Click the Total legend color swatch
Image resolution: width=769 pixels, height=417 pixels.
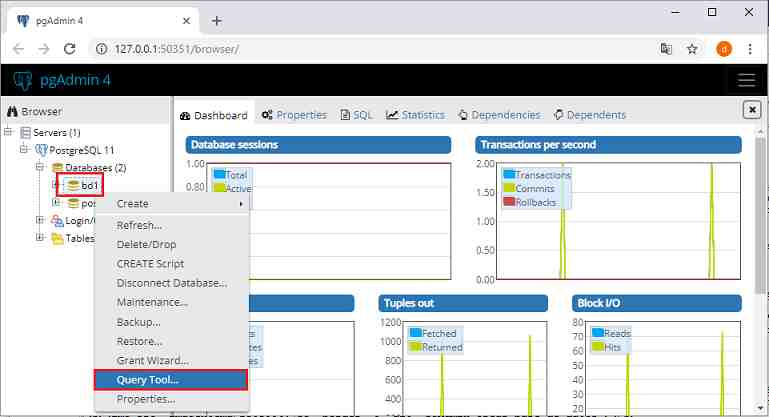[219, 174]
